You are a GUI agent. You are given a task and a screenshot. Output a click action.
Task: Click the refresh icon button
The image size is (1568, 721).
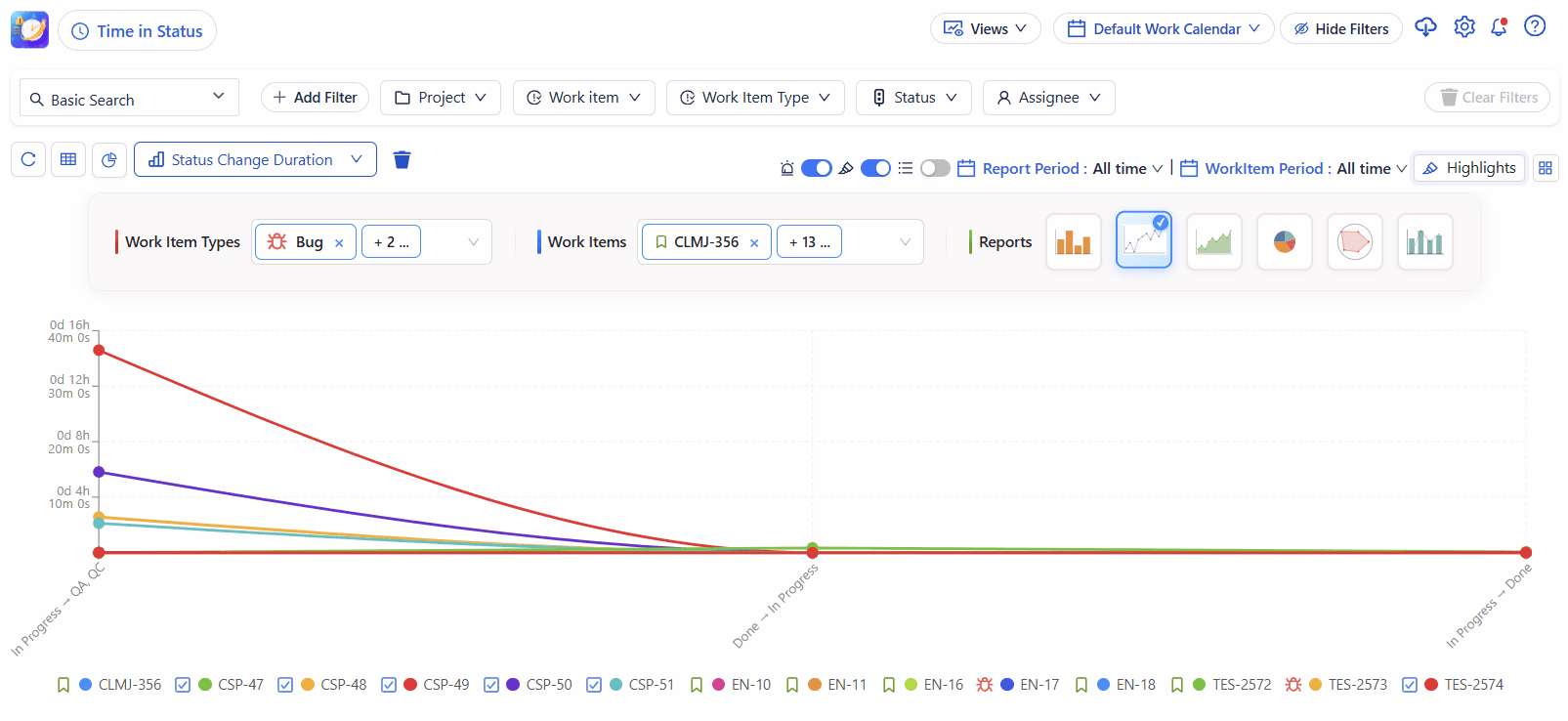tap(28, 159)
